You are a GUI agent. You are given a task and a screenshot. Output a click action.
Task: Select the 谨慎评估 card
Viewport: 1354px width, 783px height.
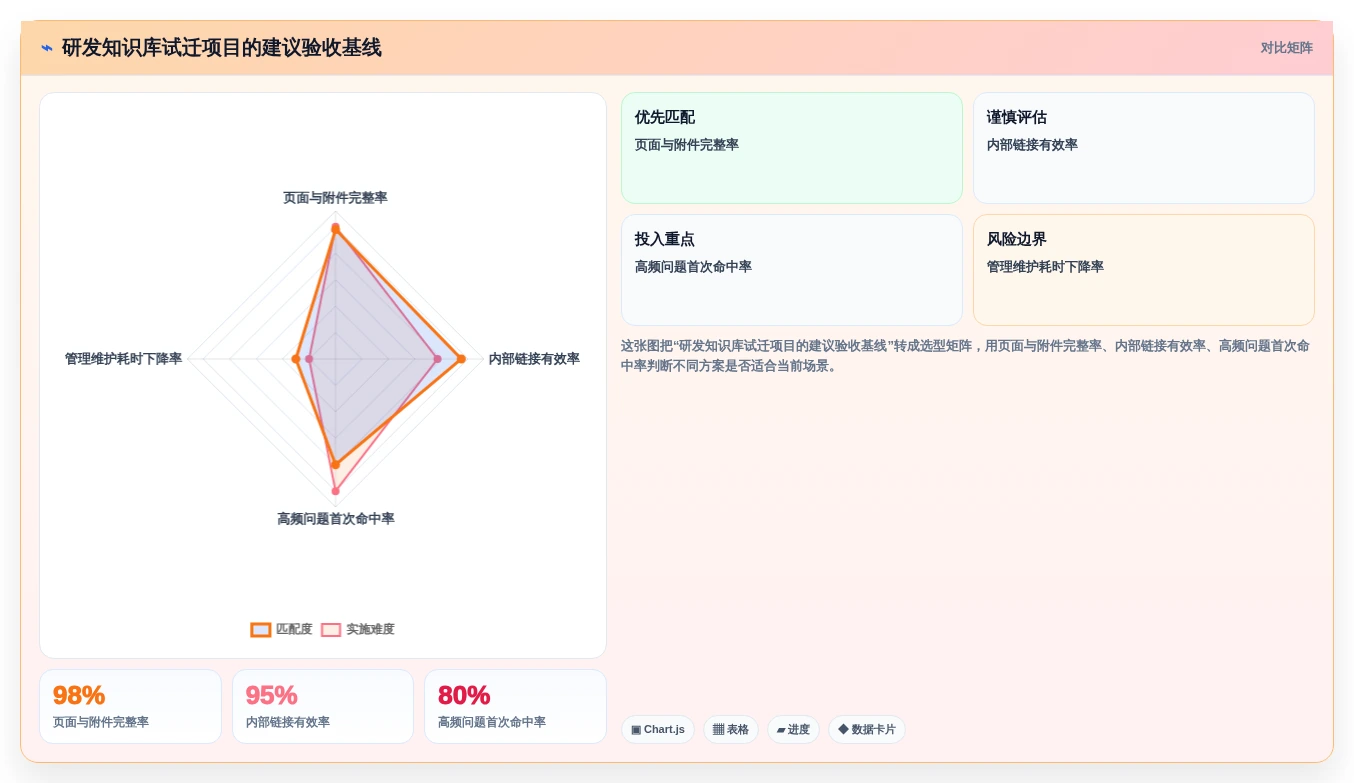1143,148
